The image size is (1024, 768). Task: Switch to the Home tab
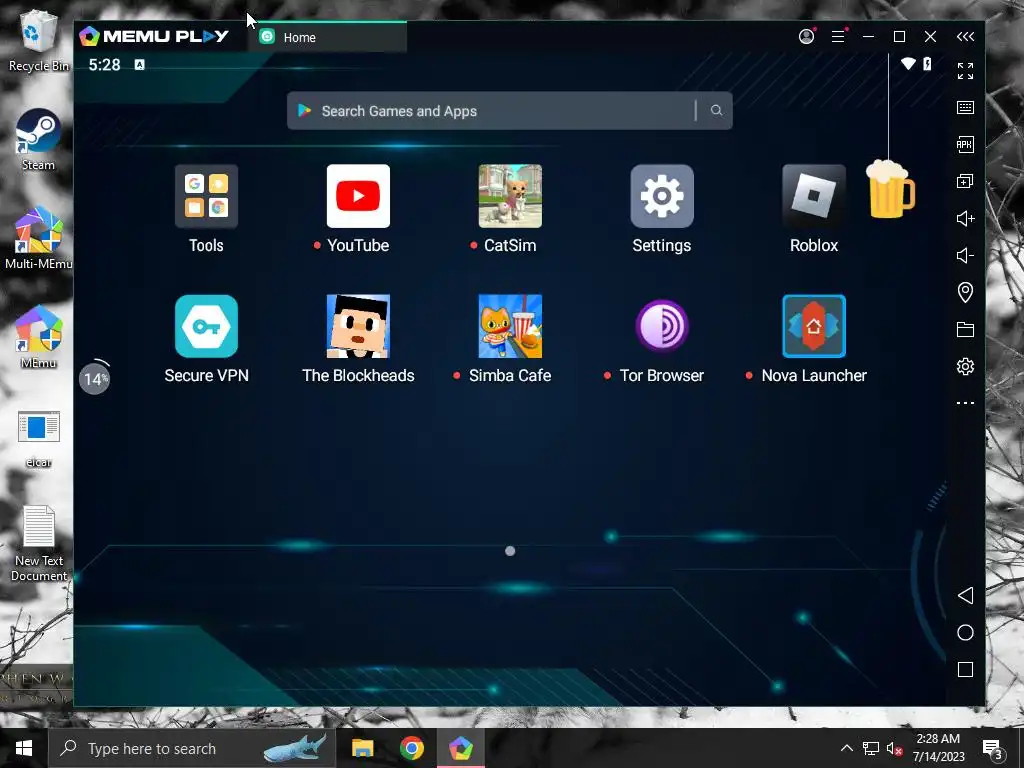(327, 37)
